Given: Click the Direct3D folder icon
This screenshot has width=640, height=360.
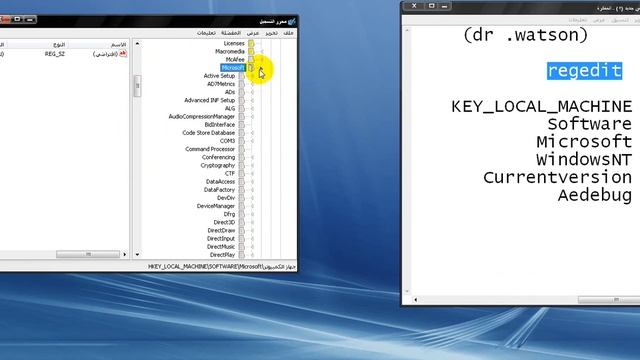Looking at the screenshot, I should [242, 222].
